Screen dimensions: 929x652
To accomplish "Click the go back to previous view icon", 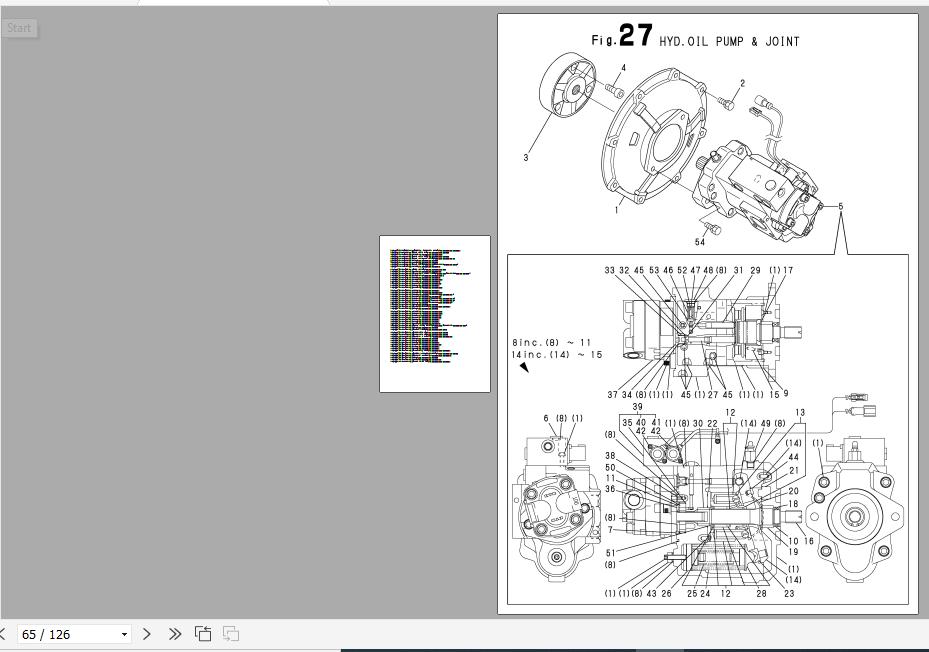I will (203, 634).
